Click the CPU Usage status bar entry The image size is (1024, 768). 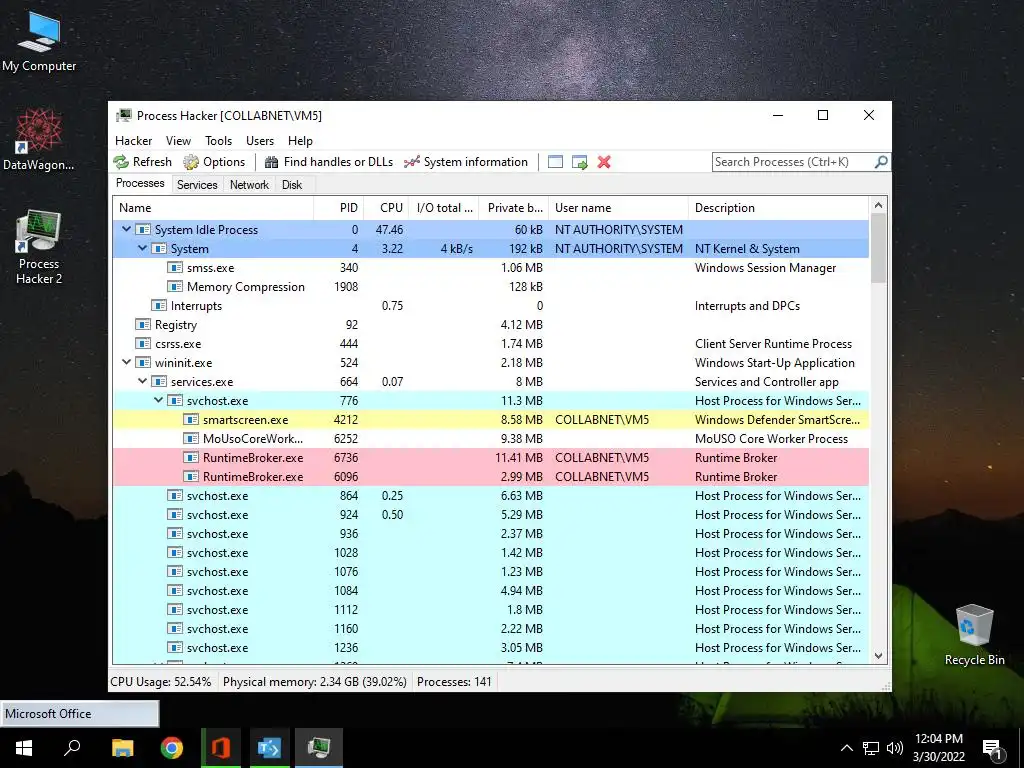point(161,682)
